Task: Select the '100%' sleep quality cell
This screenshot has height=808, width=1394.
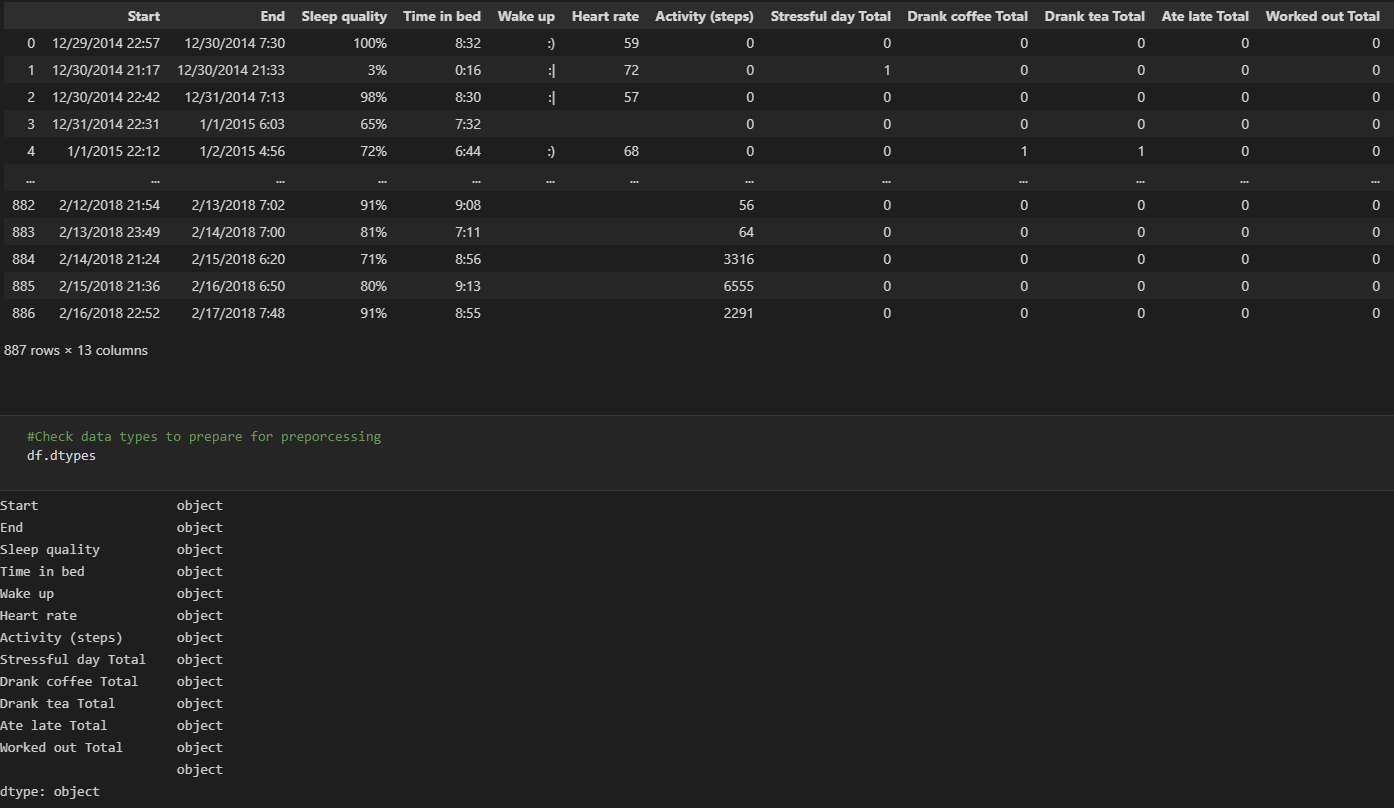Action: click(370, 43)
